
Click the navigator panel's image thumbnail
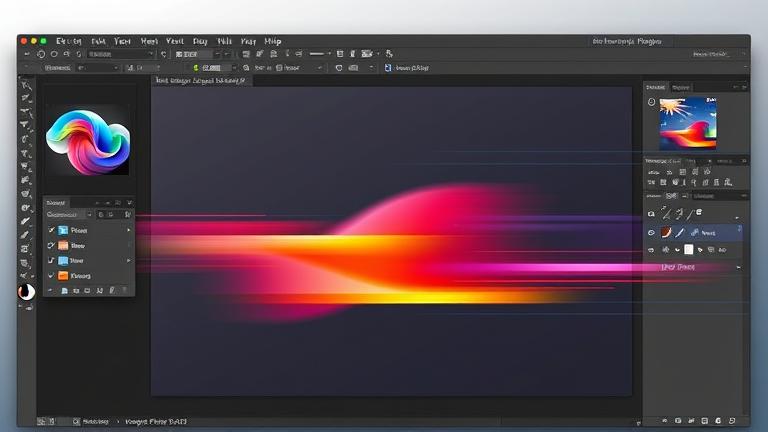click(x=688, y=124)
